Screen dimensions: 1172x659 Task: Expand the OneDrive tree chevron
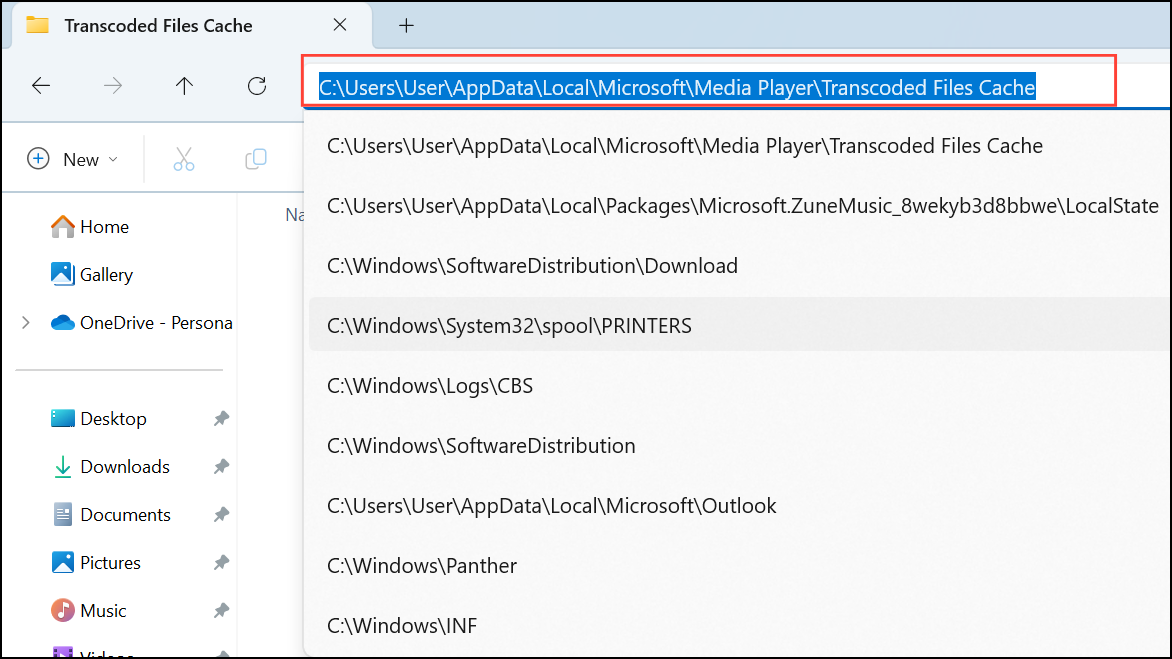point(26,323)
